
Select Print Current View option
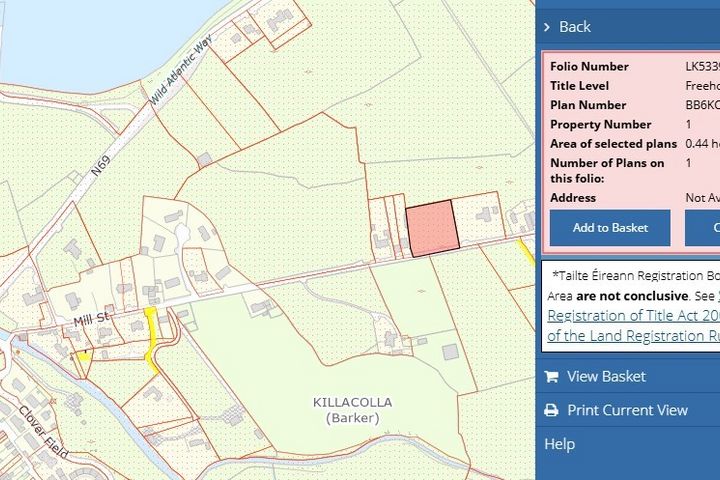(x=627, y=410)
